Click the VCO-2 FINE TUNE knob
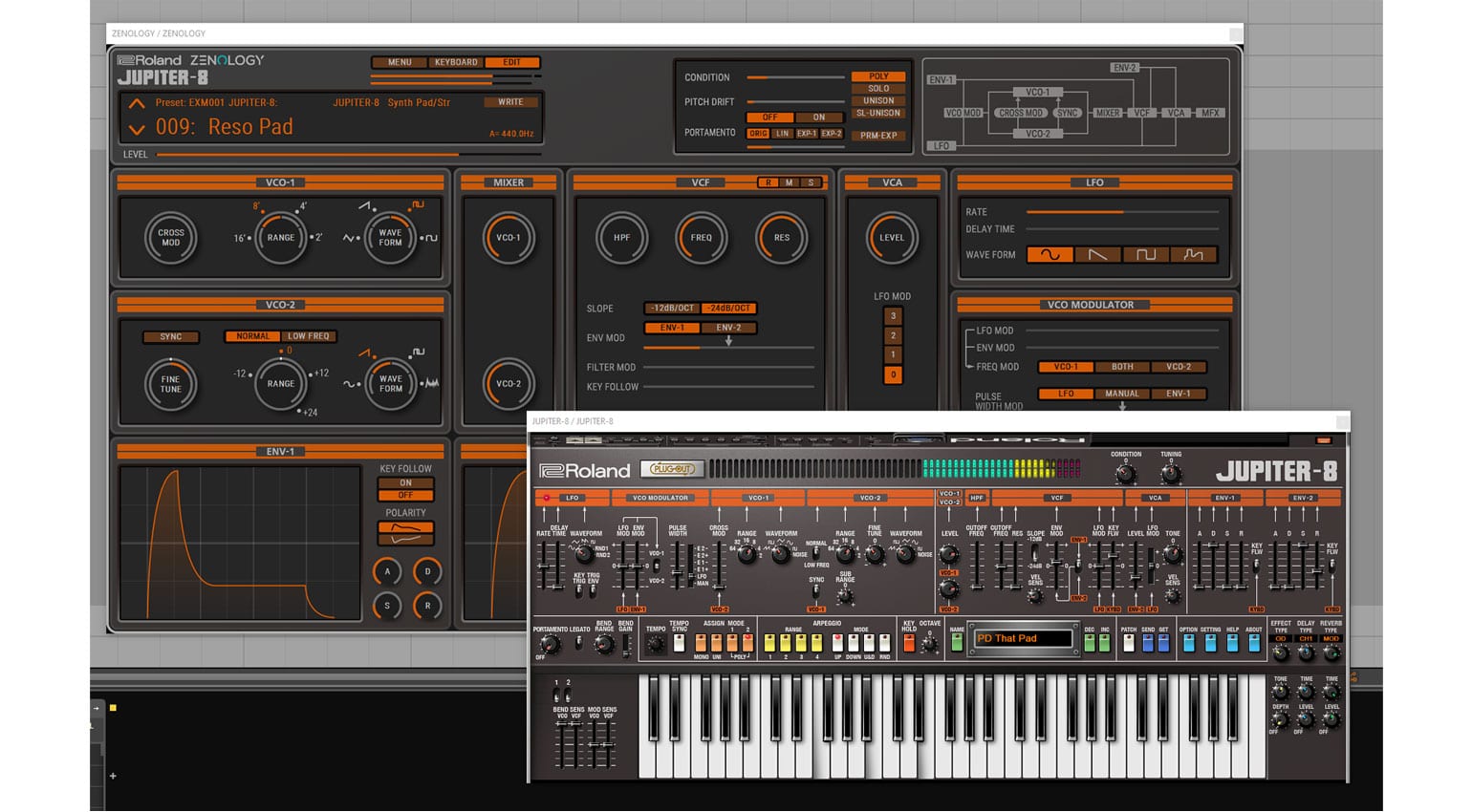1472x812 pixels. [170, 384]
